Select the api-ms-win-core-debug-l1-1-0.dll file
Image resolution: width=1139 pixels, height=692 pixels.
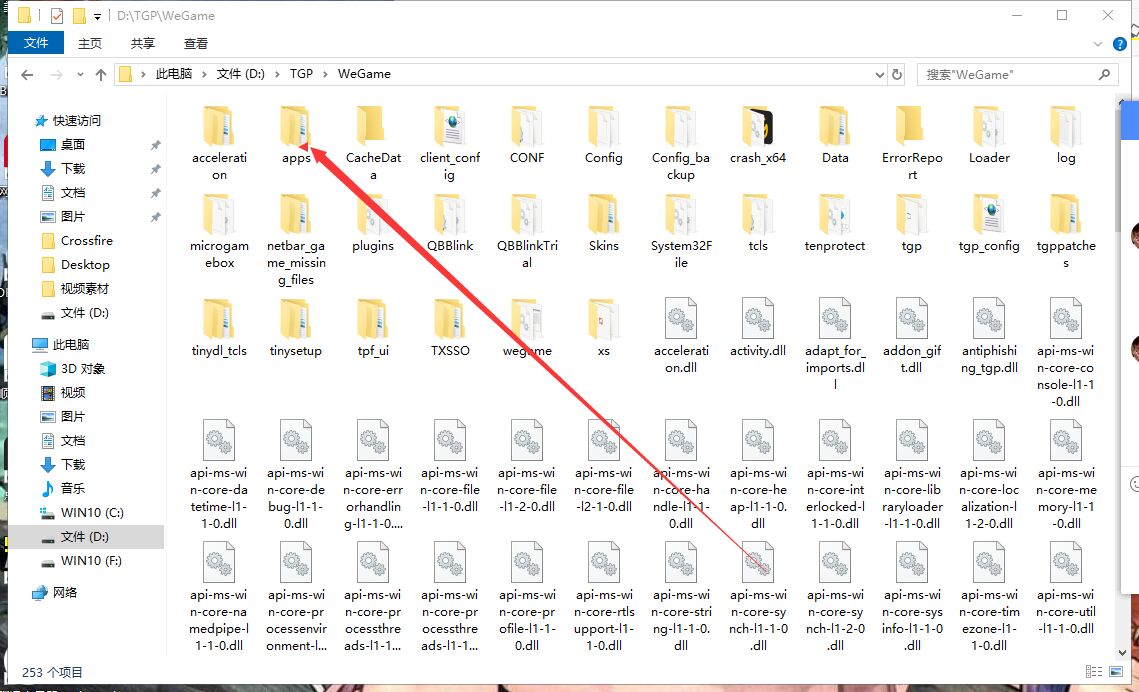(x=296, y=475)
